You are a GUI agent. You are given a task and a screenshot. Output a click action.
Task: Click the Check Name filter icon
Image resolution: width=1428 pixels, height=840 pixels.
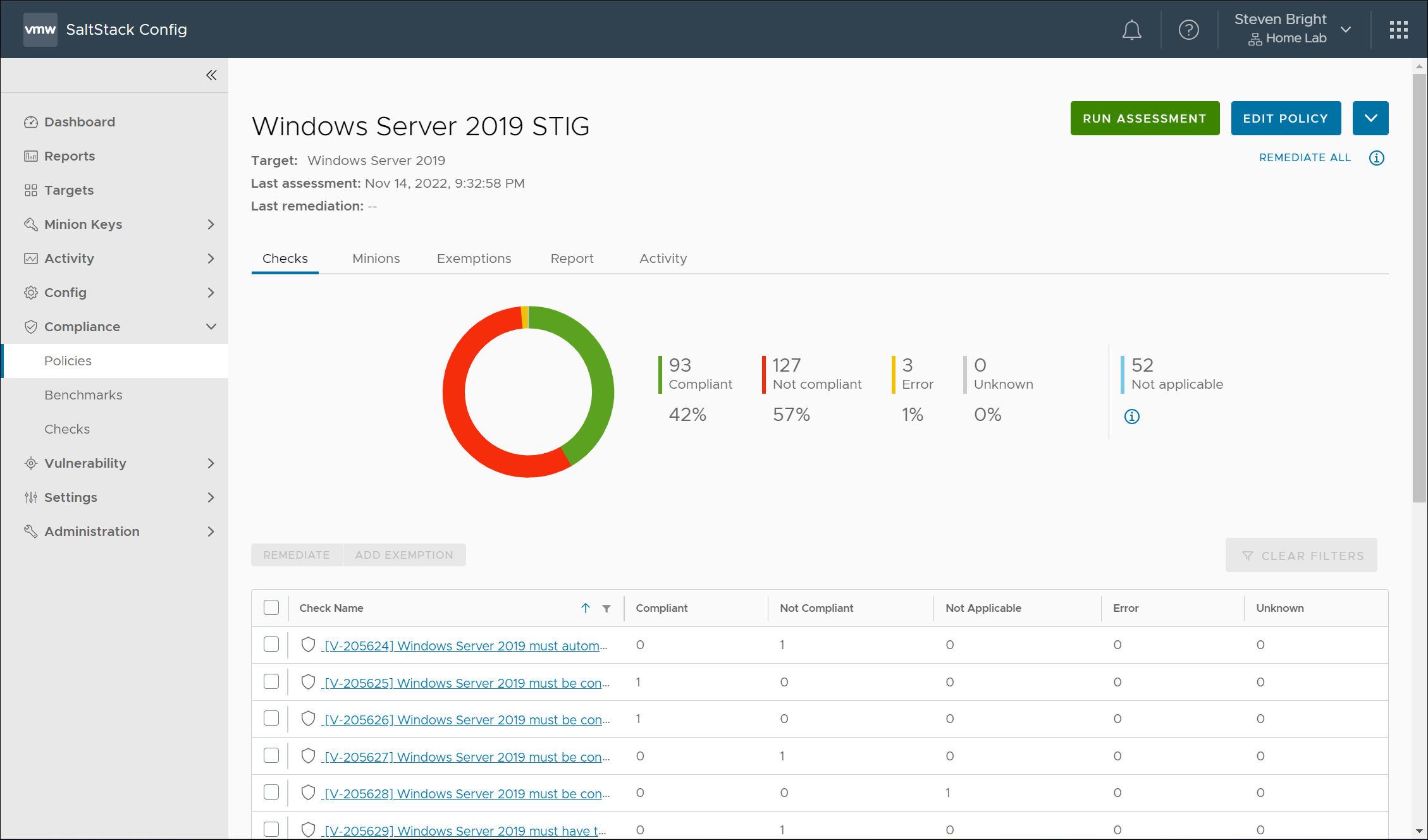(606, 608)
